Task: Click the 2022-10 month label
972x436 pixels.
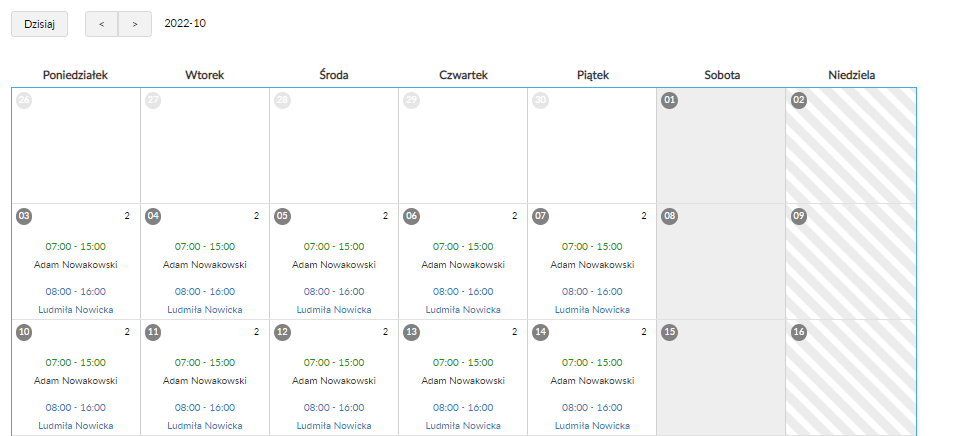Action: click(x=185, y=23)
